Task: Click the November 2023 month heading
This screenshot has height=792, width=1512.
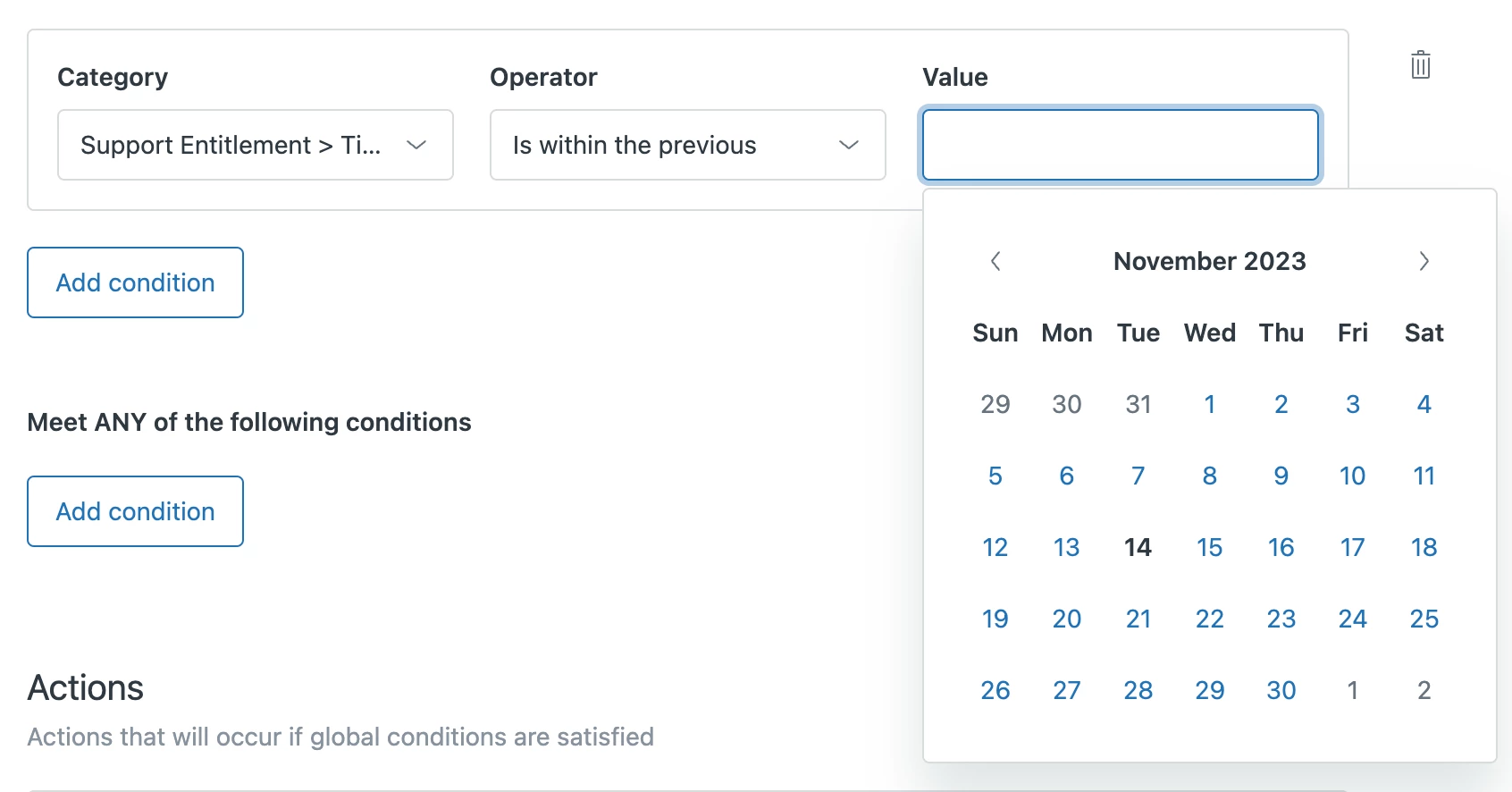Action: pos(1209,261)
